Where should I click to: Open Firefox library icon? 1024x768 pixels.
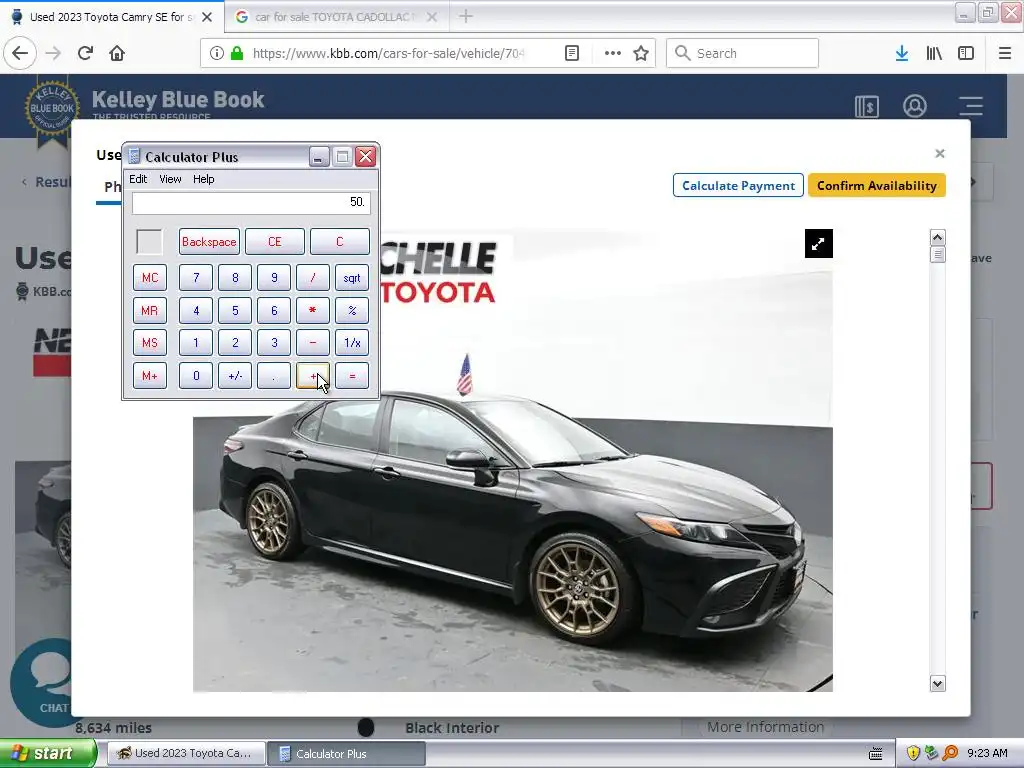coord(934,53)
